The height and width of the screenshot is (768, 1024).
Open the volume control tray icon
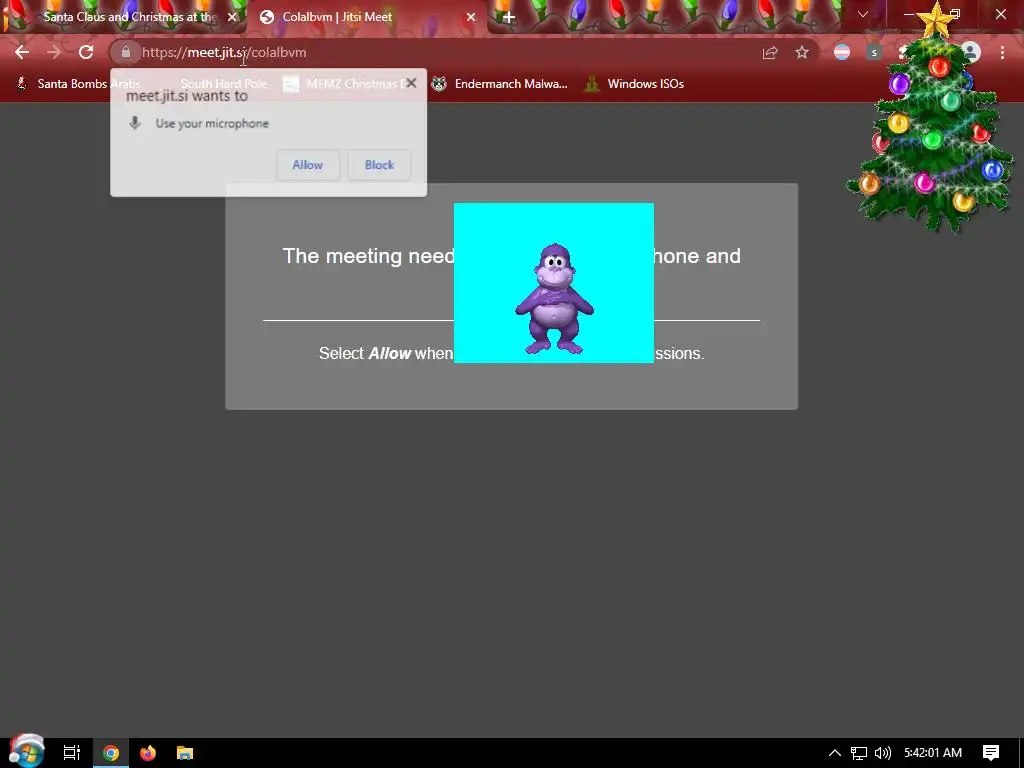tap(883, 753)
